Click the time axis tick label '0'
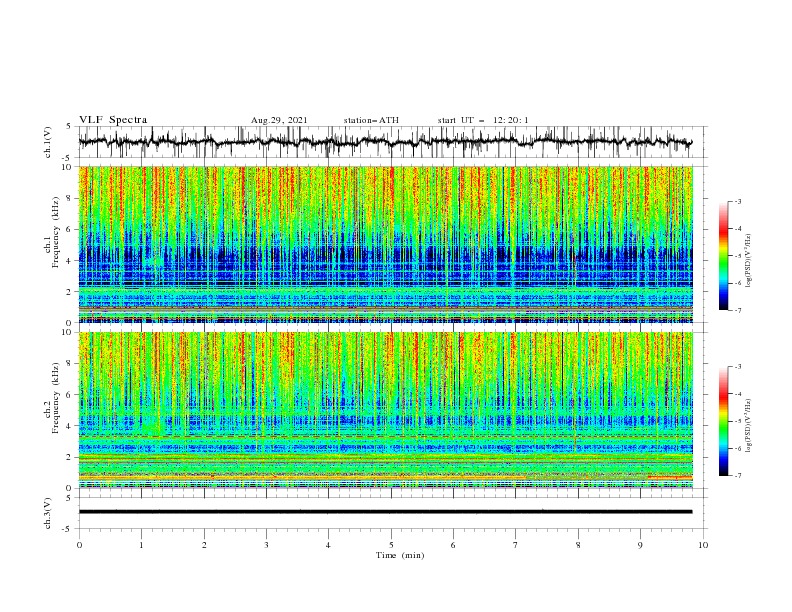Screen dimensions: 792x612 pyautogui.click(x=79, y=545)
